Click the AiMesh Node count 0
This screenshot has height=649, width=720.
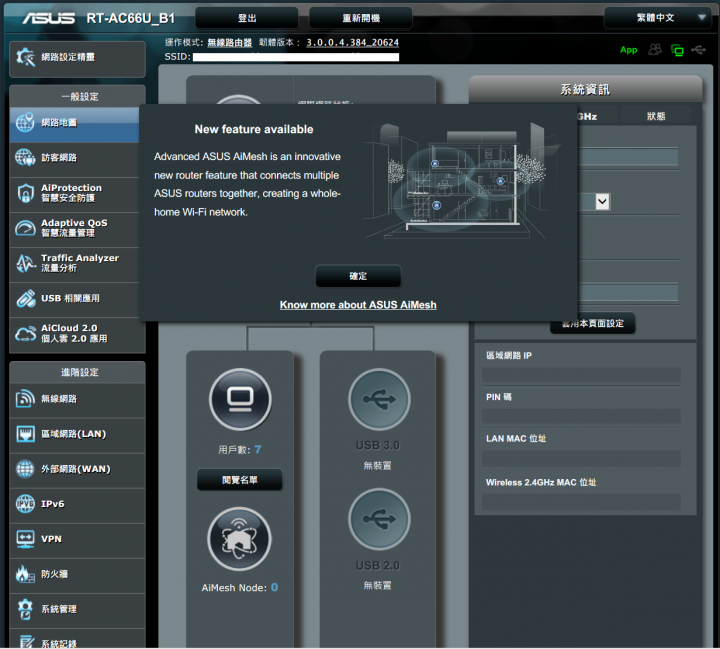tap(274, 587)
